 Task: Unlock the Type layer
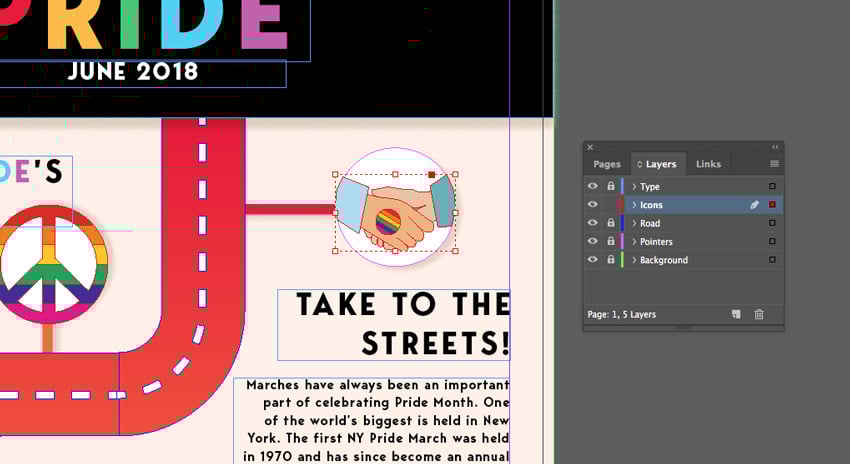pyautogui.click(x=611, y=186)
